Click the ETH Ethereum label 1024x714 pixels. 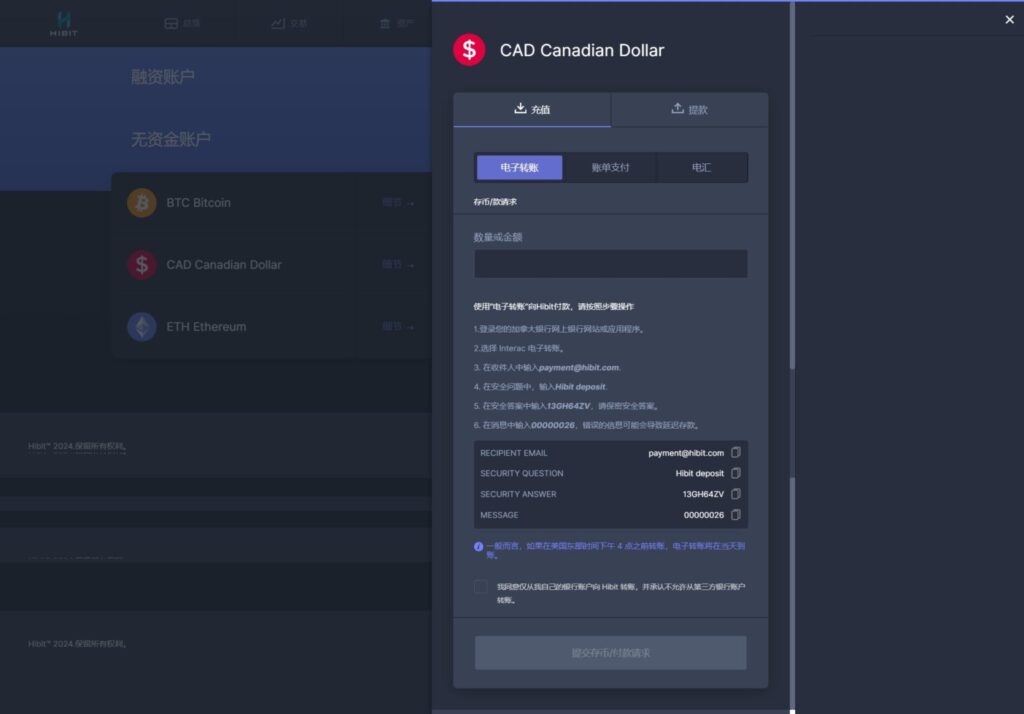click(x=206, y=327)
